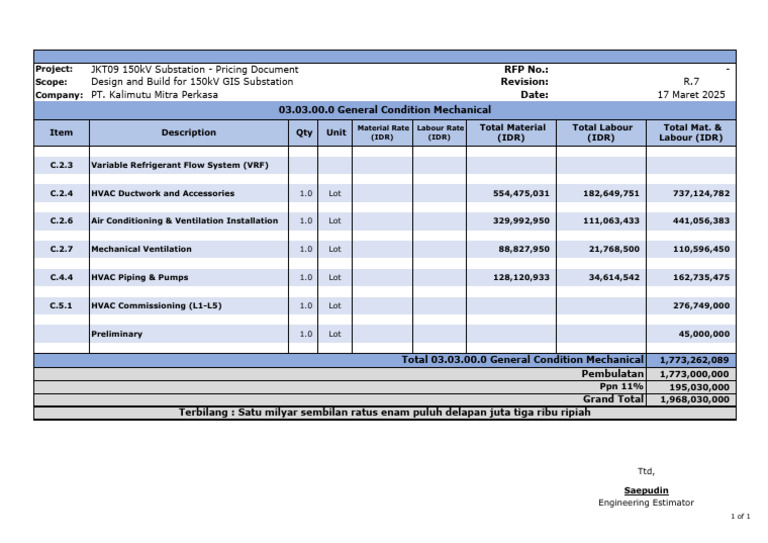This screenshot has height=543, width=768.
Task: Click quantity '1.0' in Mechanical Ventilation row
Action: pyautogui.click(x=306, y=249)
